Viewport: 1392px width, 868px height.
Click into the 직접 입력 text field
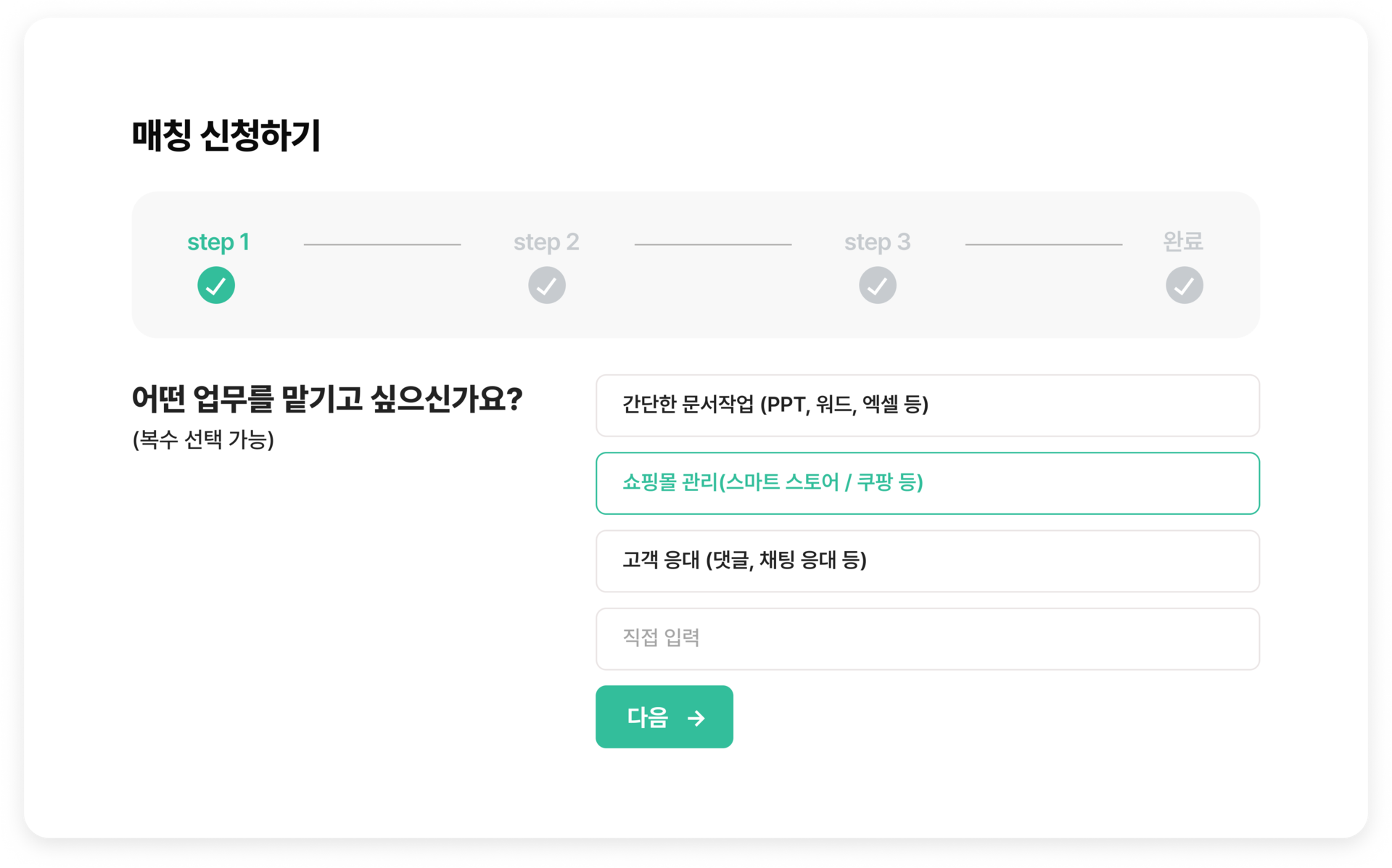tap(927, 638)
